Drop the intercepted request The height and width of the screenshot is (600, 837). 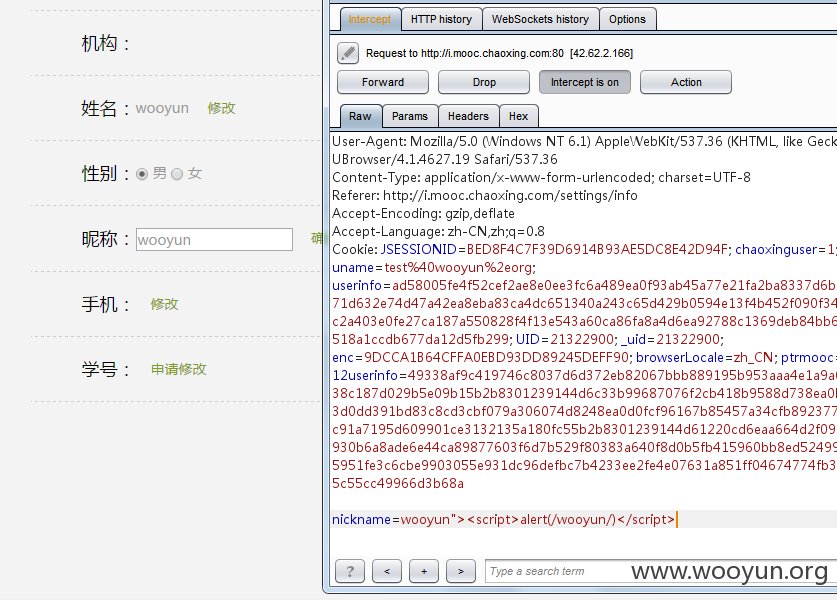pyautogui.click(x=484, y=82)
